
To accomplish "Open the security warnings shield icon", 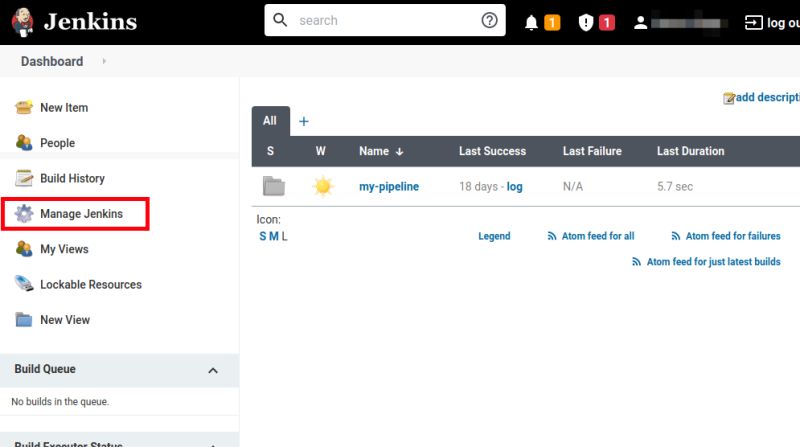I will tap(586, 22).
